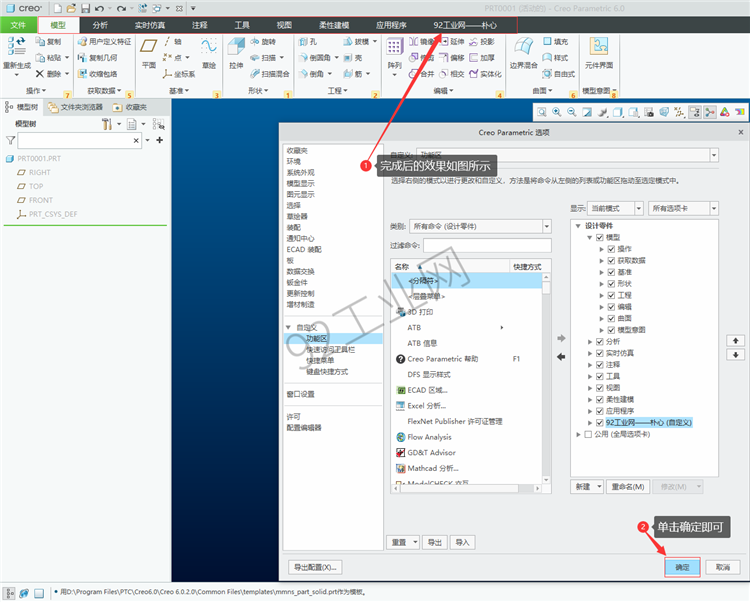This screenshot has height=602, width=750.
Task: Click the 导出配置(X)... button
Action: [315, 568]
